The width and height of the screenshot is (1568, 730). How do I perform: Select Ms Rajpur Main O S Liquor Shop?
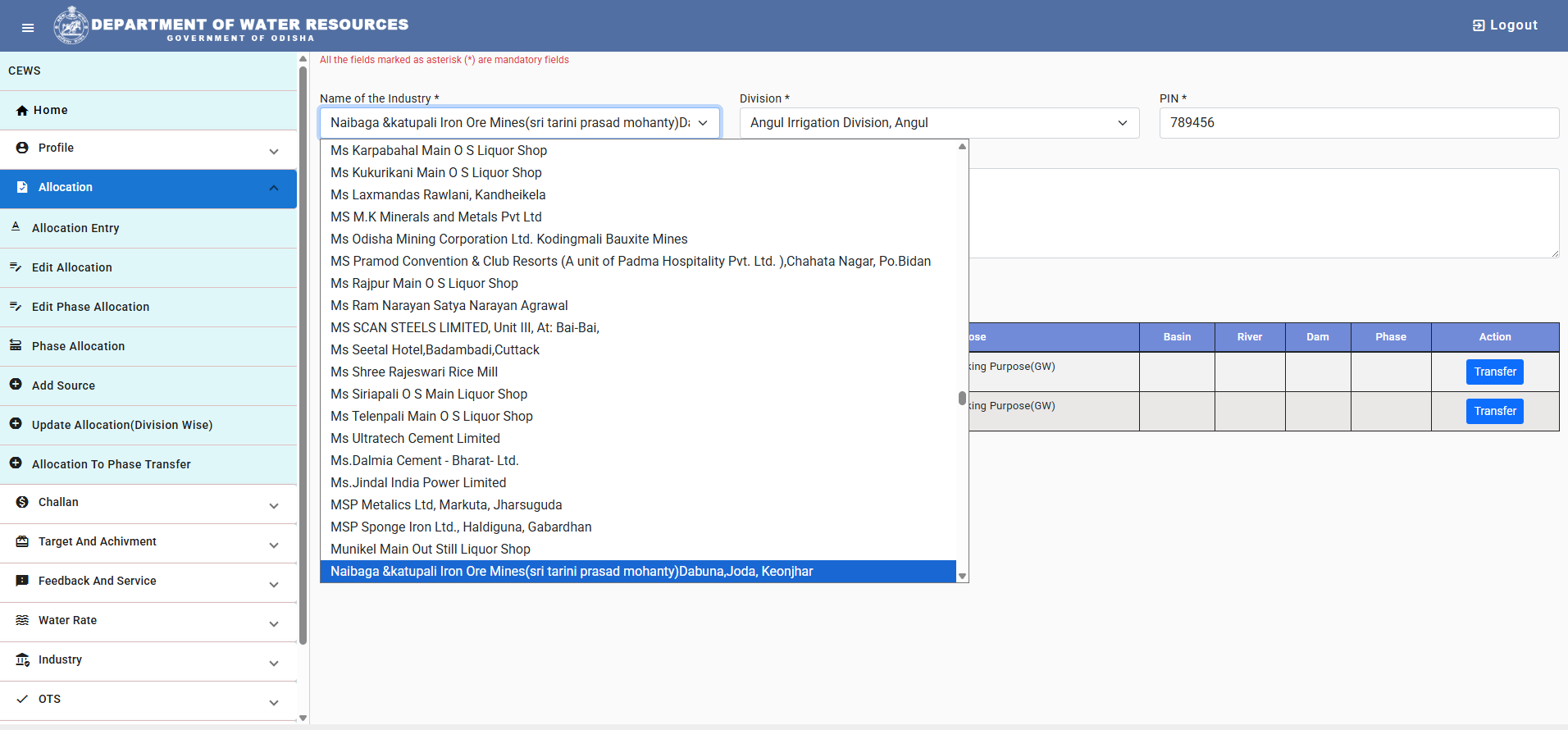coord(638,284)
